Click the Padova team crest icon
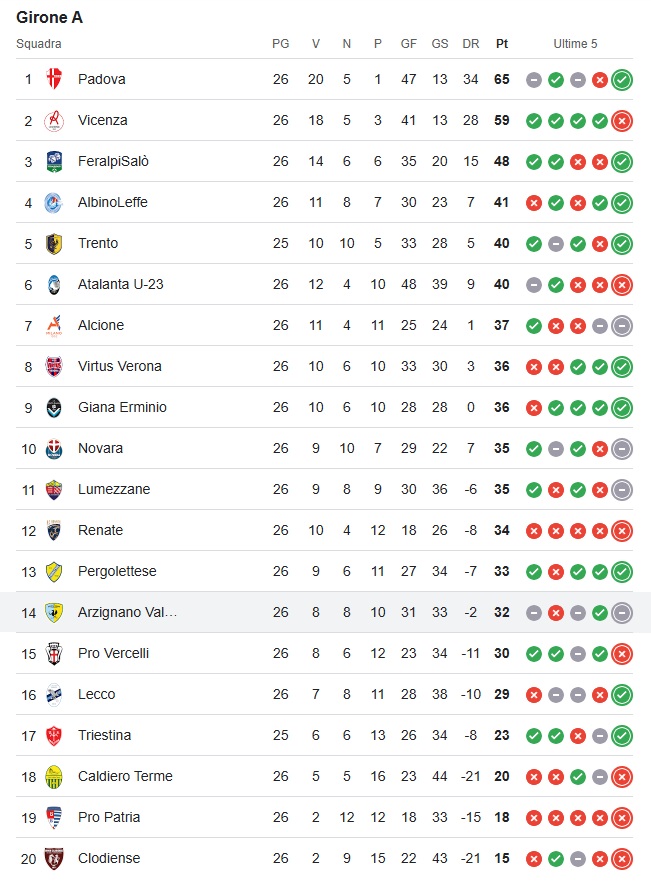The image size is (651, 883). [x=54, y=79]
